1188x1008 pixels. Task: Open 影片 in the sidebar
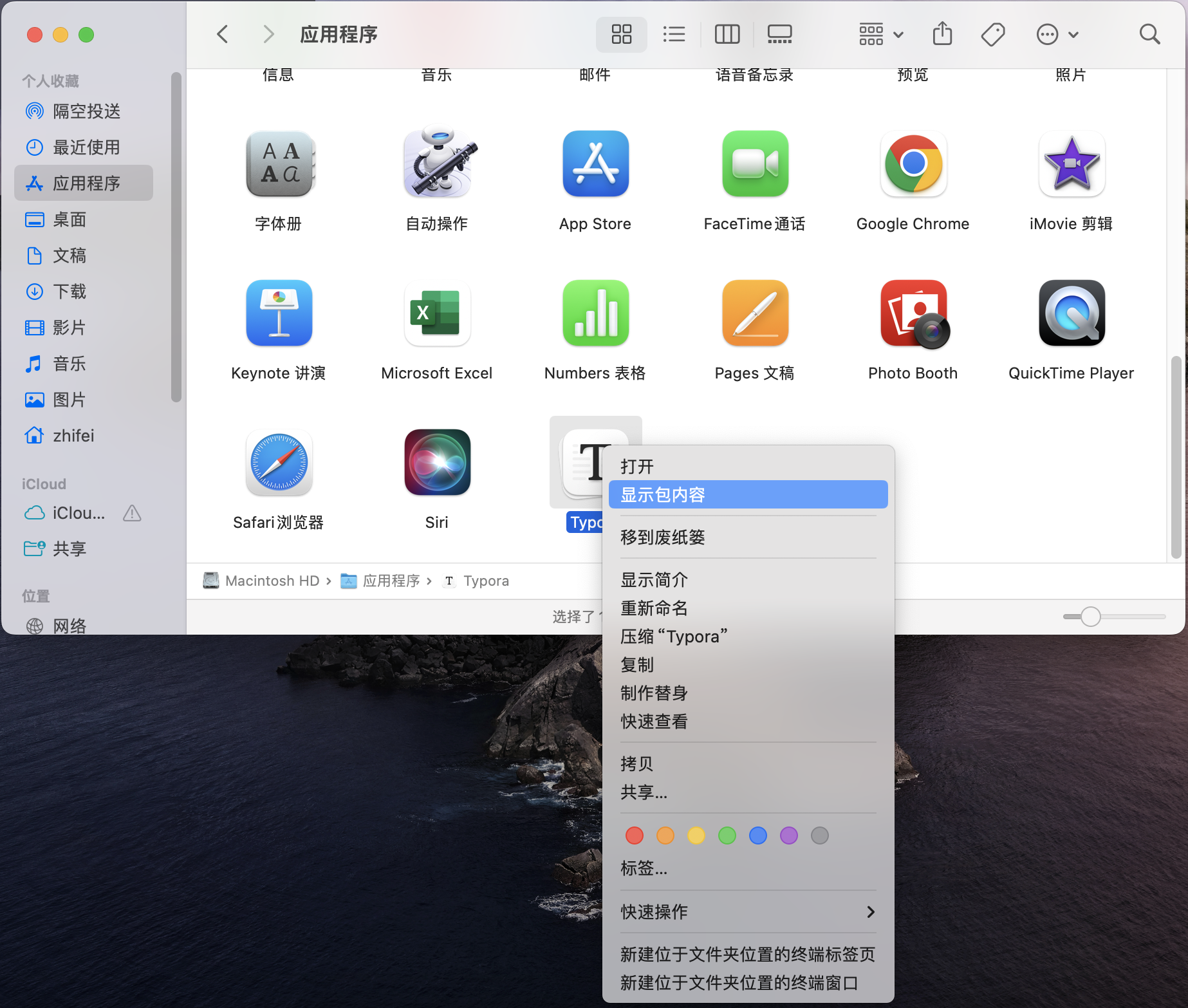tap(84, 328)
